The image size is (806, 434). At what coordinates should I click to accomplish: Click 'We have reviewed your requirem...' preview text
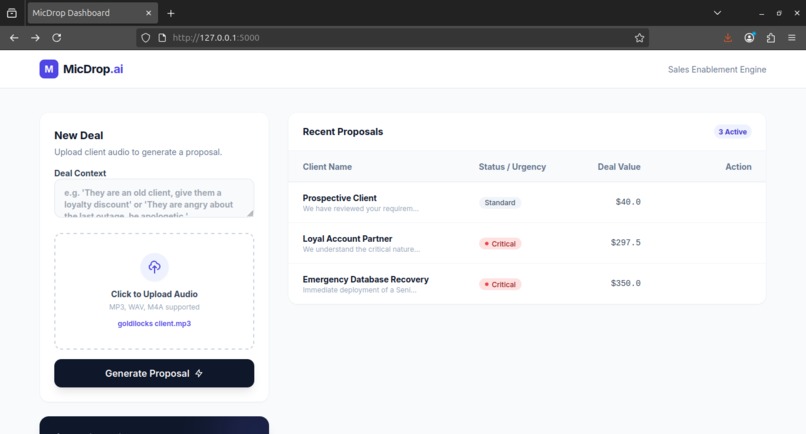coord(361,209)
